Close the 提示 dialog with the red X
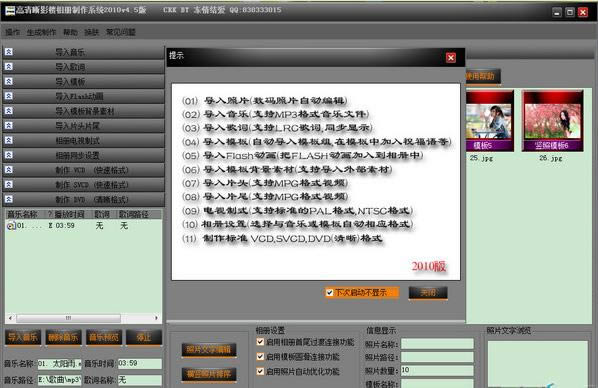598x388 pixels. click(451, 58)
